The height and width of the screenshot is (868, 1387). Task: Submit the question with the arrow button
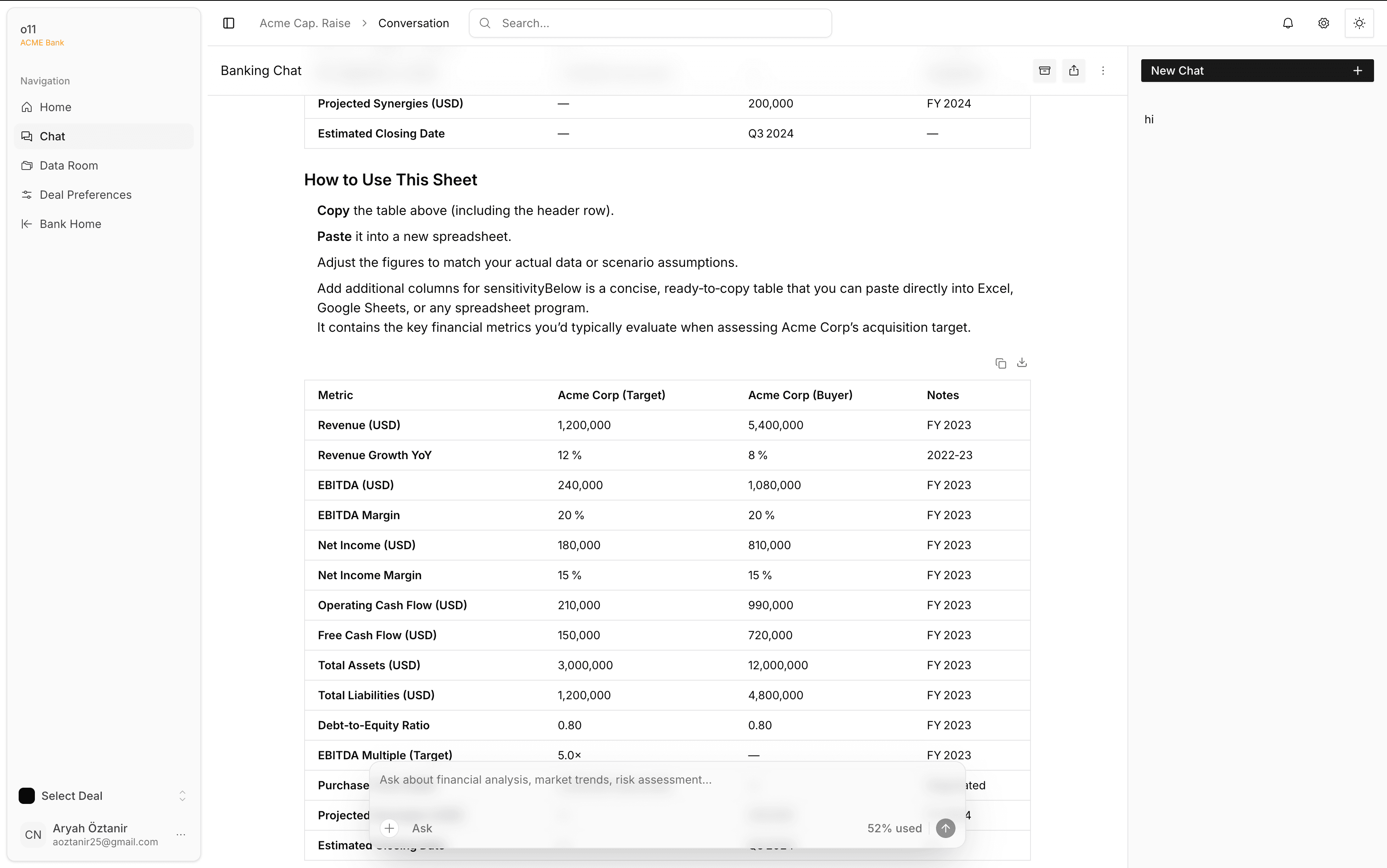[945, 828]
